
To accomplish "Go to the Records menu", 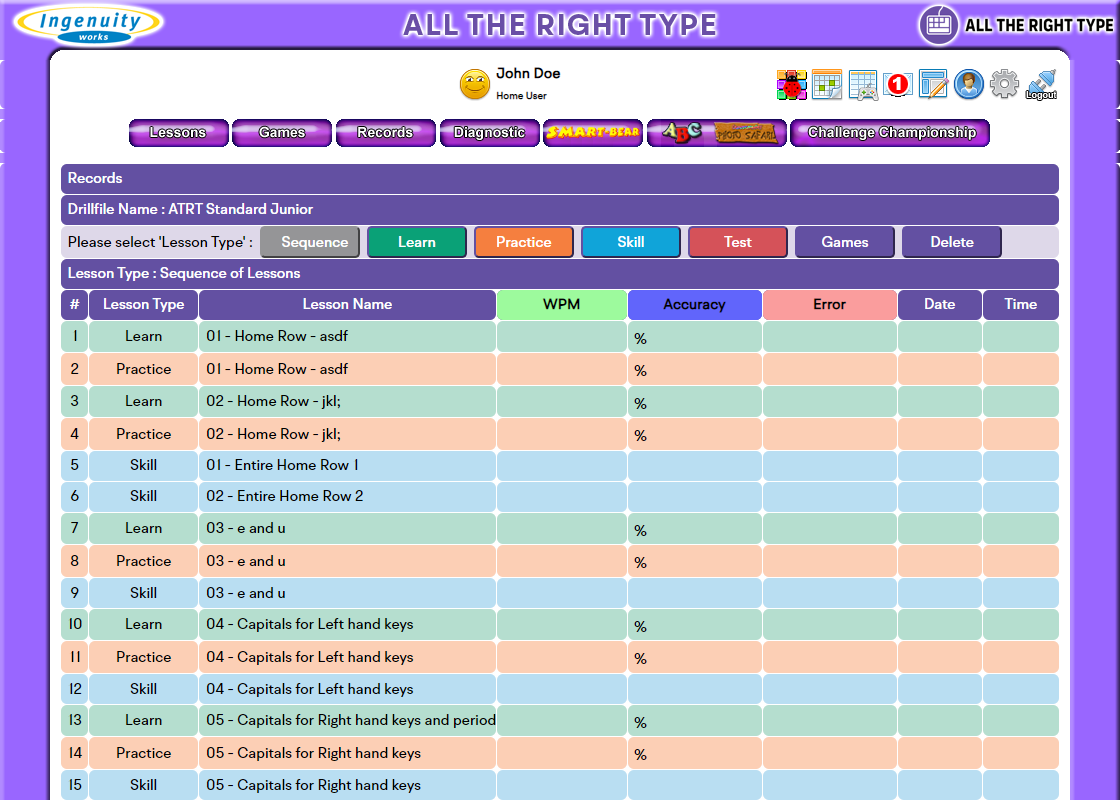I will point(386,133).
